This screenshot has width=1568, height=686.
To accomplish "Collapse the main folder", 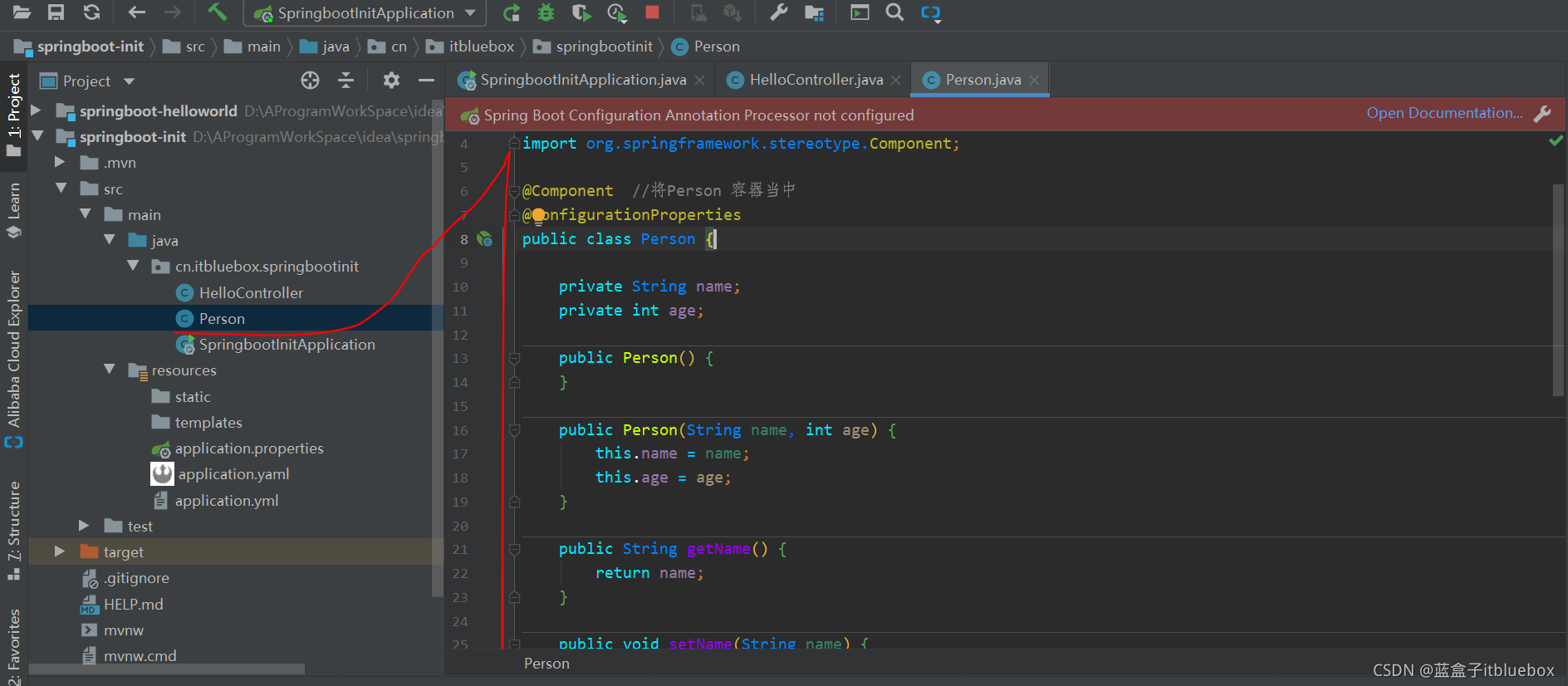I will tap(85, 214).
